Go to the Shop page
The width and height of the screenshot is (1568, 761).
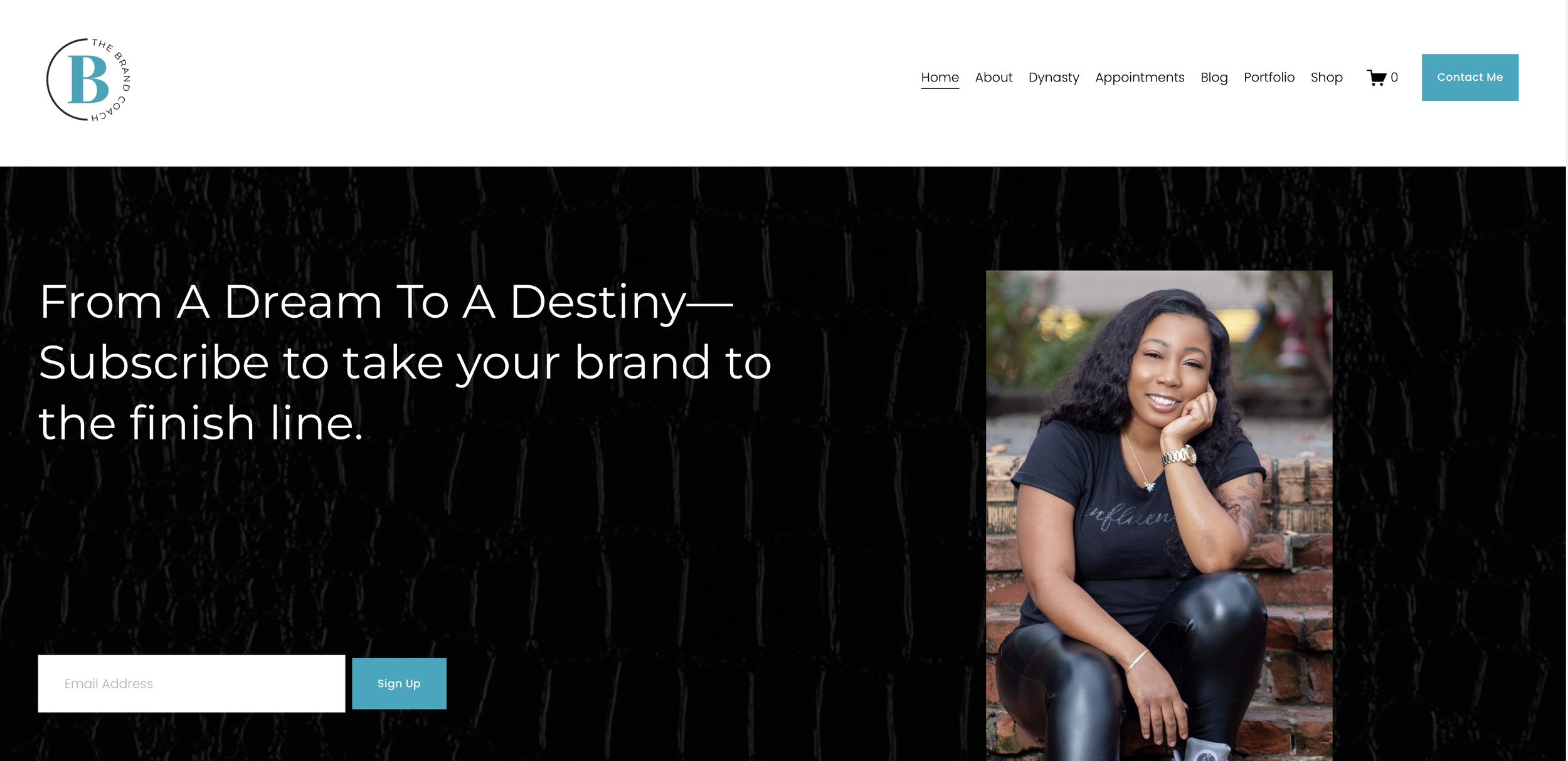(x=1327, y=78)
